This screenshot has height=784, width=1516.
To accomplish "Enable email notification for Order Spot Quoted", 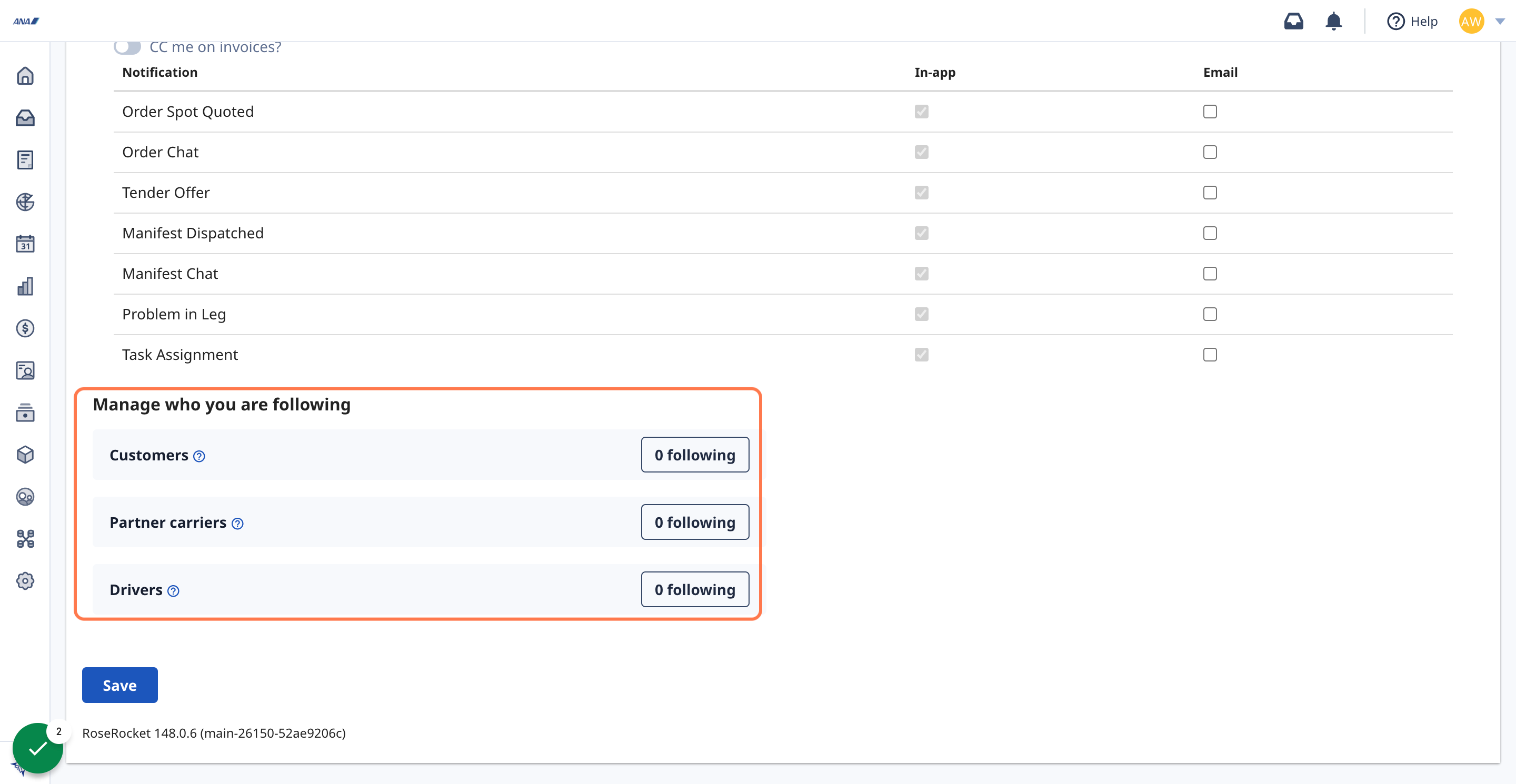I will (x=1209, y=111).
